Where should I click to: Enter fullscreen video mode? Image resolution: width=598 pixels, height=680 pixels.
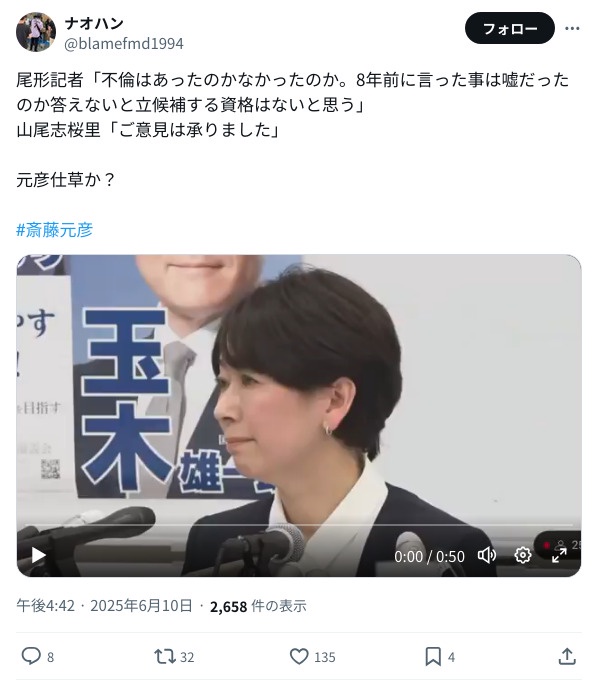559,556
